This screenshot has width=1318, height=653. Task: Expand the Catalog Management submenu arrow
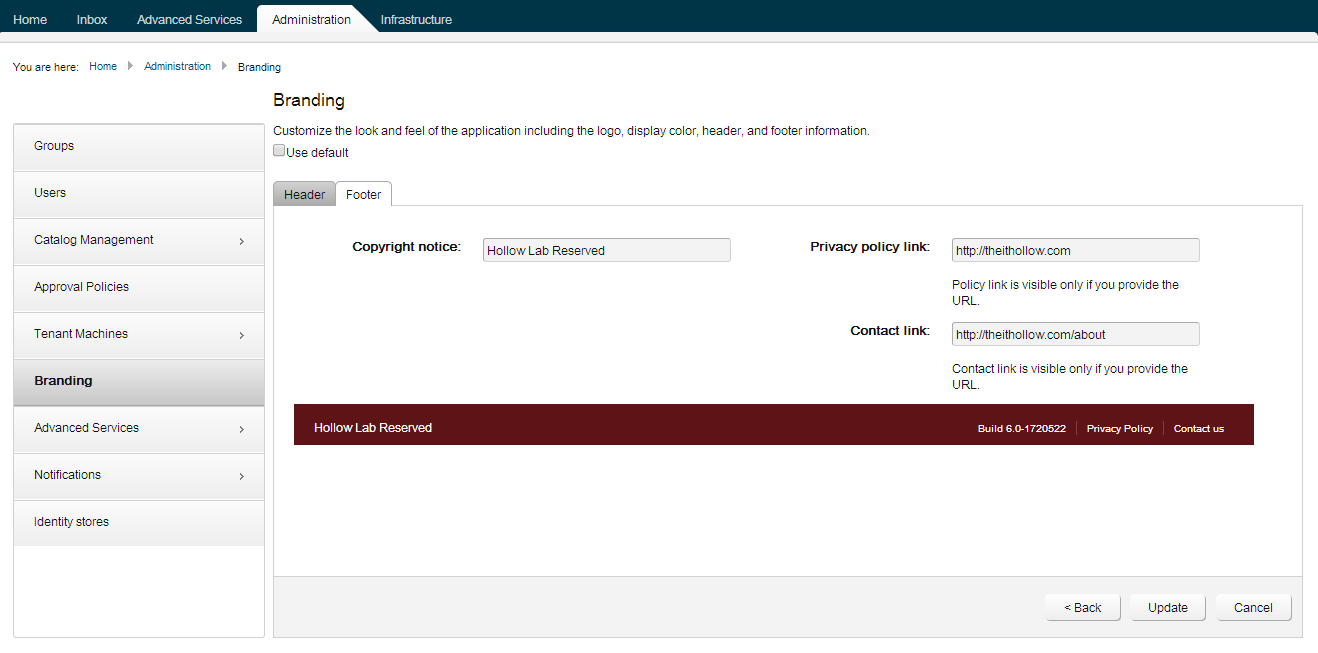click(x=242, y=241)
